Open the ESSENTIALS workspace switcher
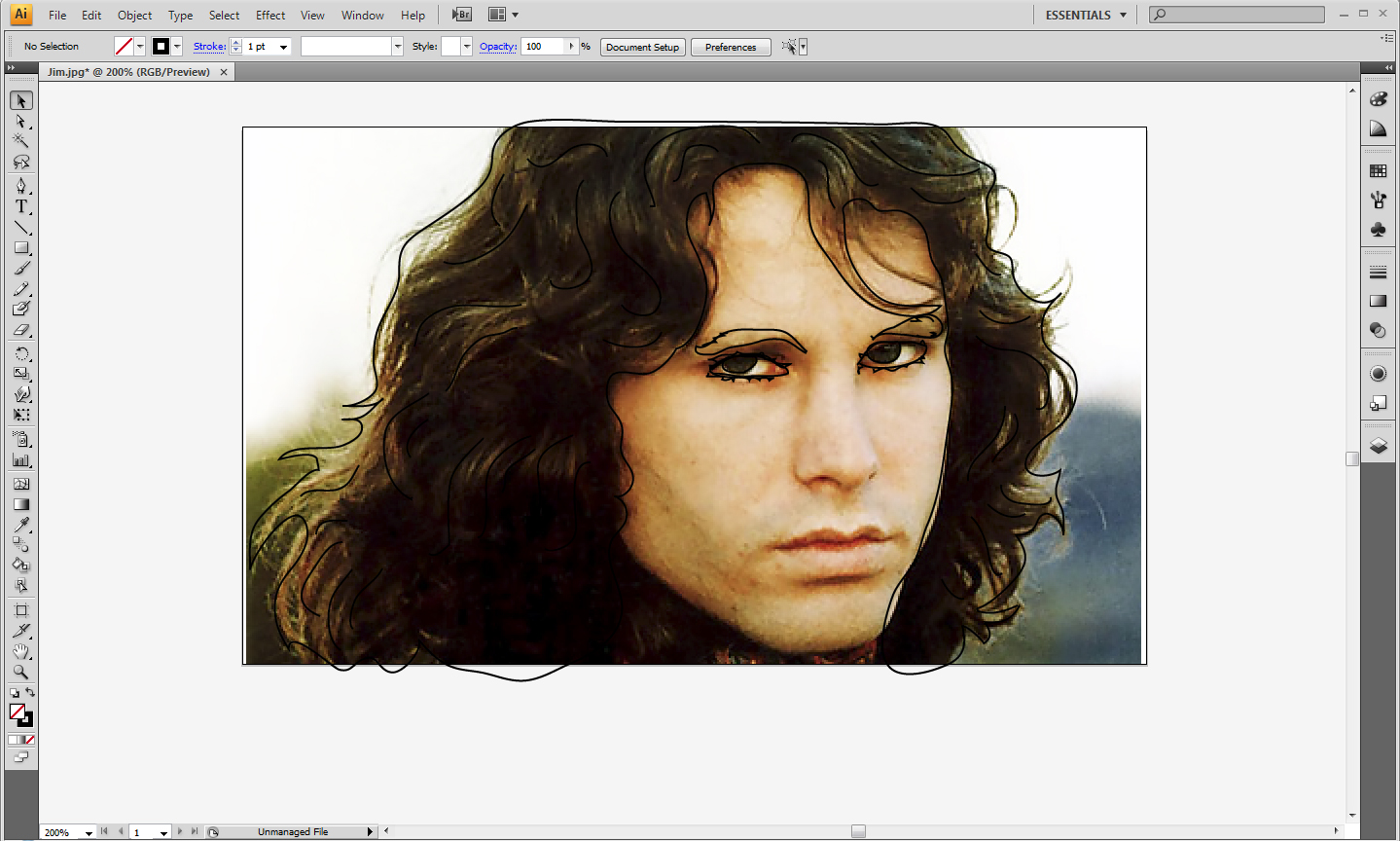The image size is (1400, 841). coord(1086,15)
